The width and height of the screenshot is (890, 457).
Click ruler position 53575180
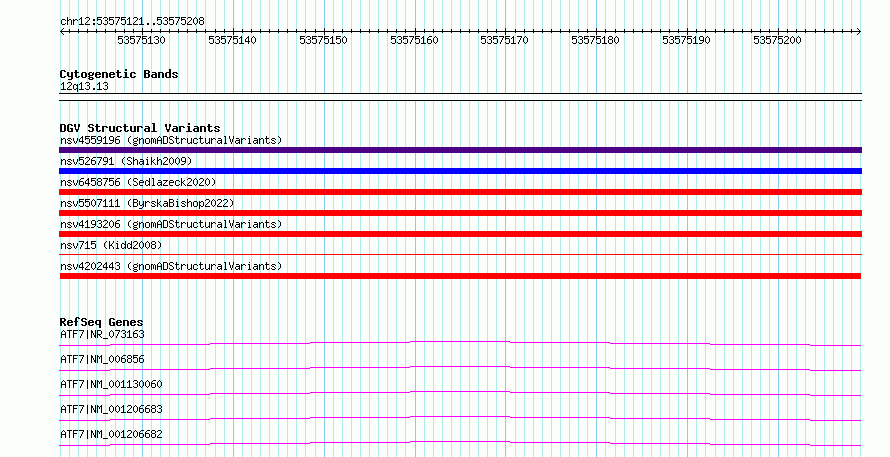click(595, 40)
